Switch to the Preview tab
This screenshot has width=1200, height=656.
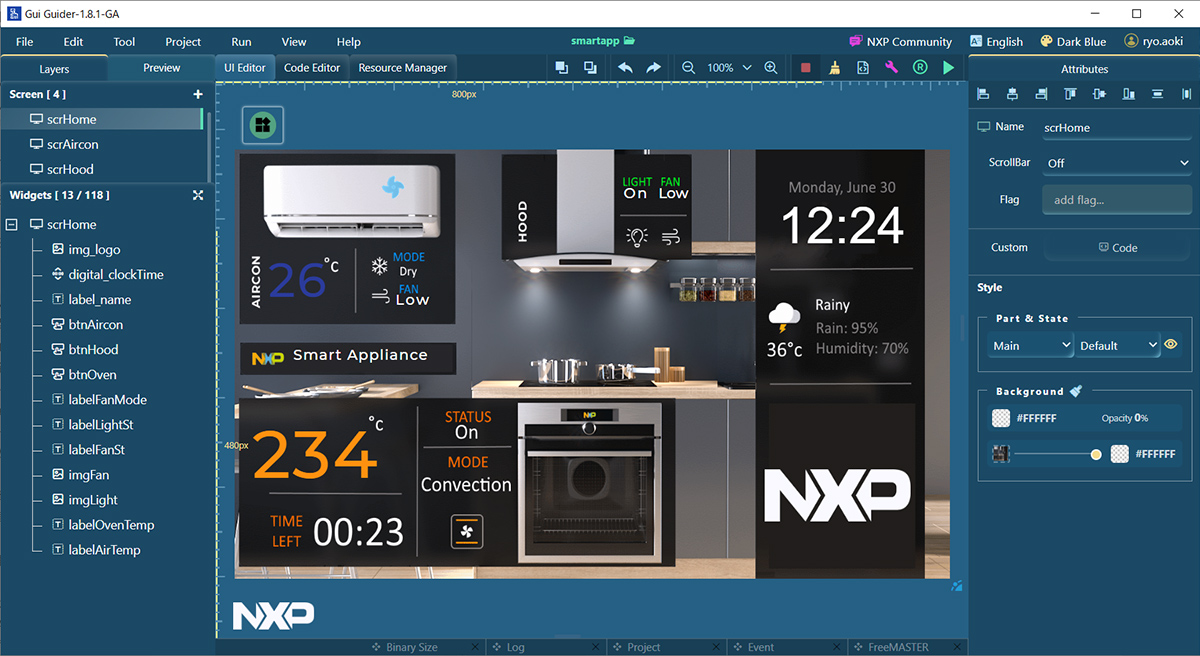tap(161, 68)
